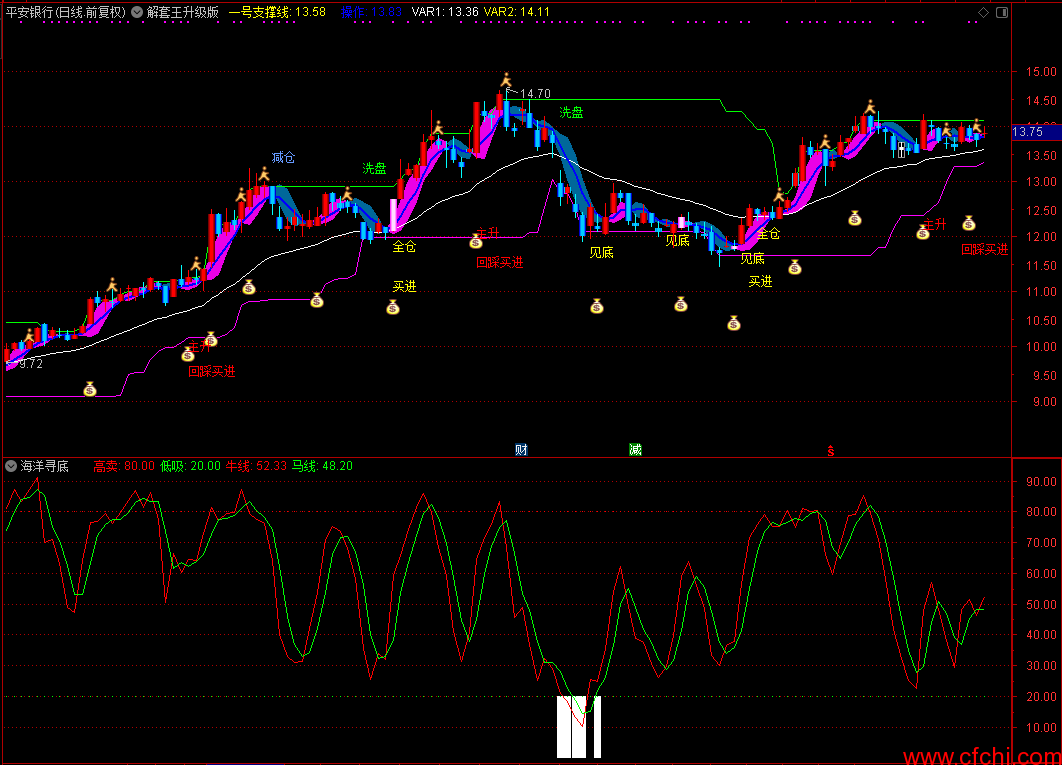Click the blue 减仓 signal label
The image size is (1062, 765).
coord(283,158)
